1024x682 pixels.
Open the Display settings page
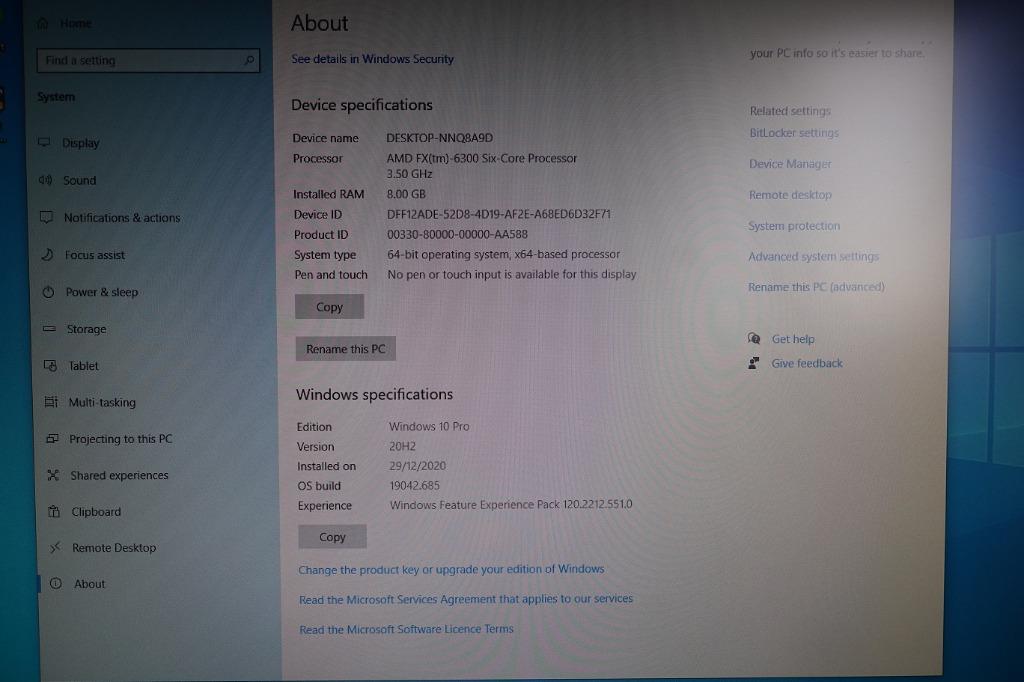click(x=81, y=143)
